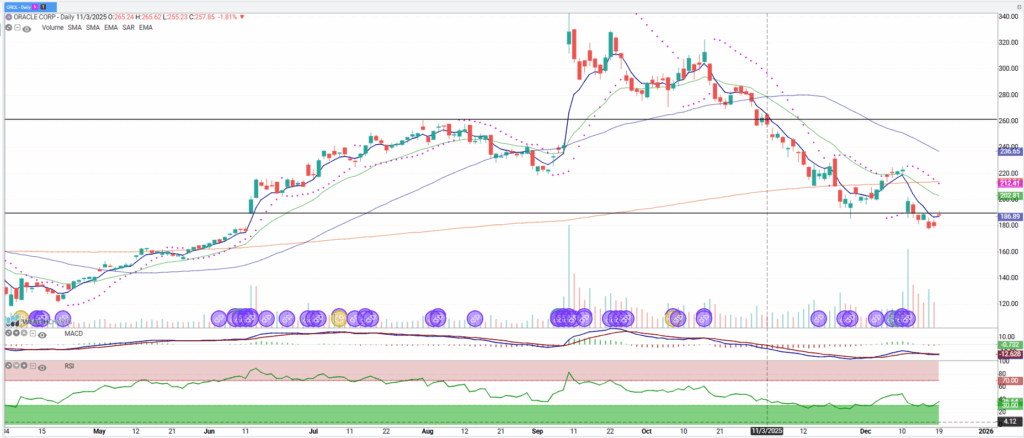Click the 11/3/2025 date marker on the time axis
The height and width of the screenshot is (438, 1024).
pyautogui.click(x=766, y=431)
